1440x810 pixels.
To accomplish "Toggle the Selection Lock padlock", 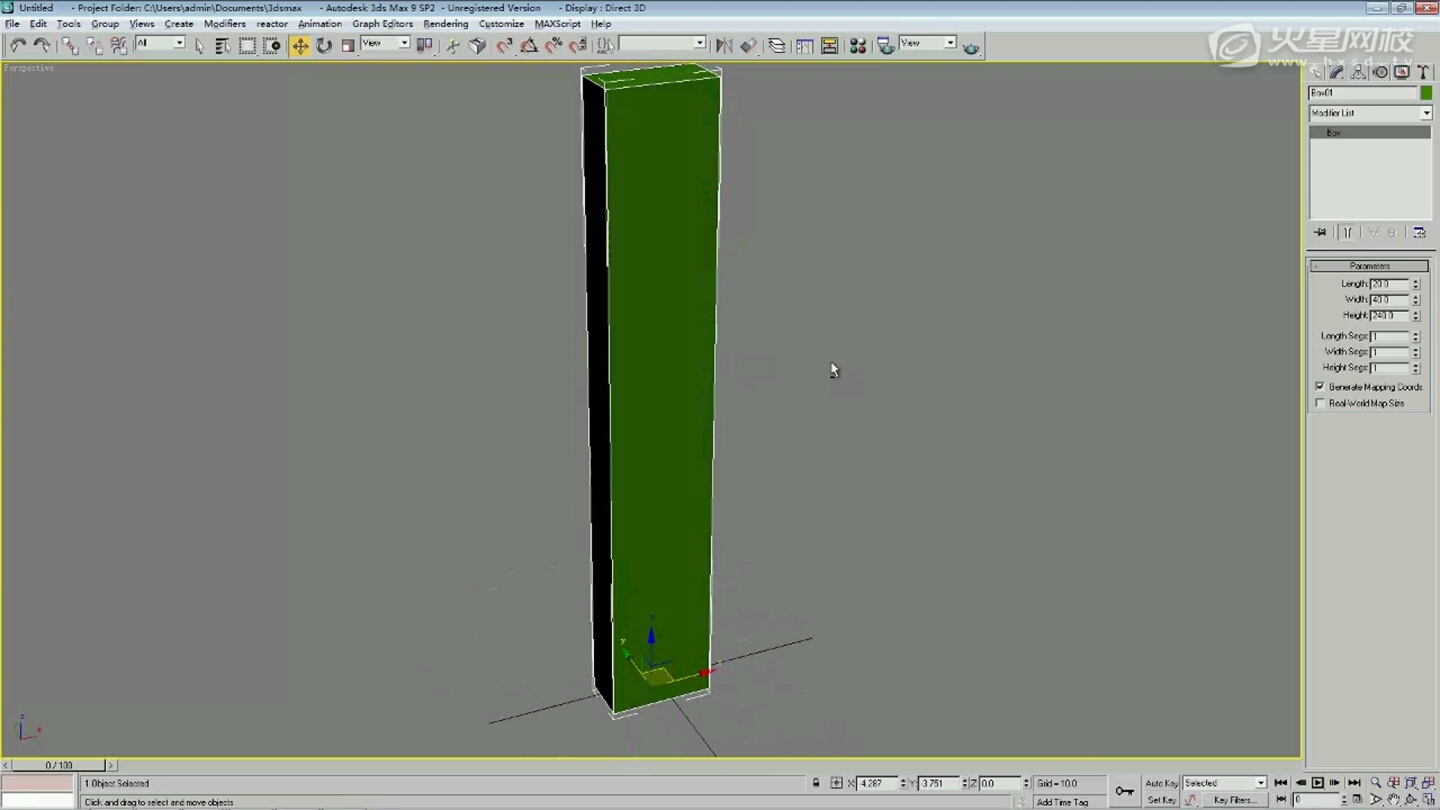I will coord(816,783).
